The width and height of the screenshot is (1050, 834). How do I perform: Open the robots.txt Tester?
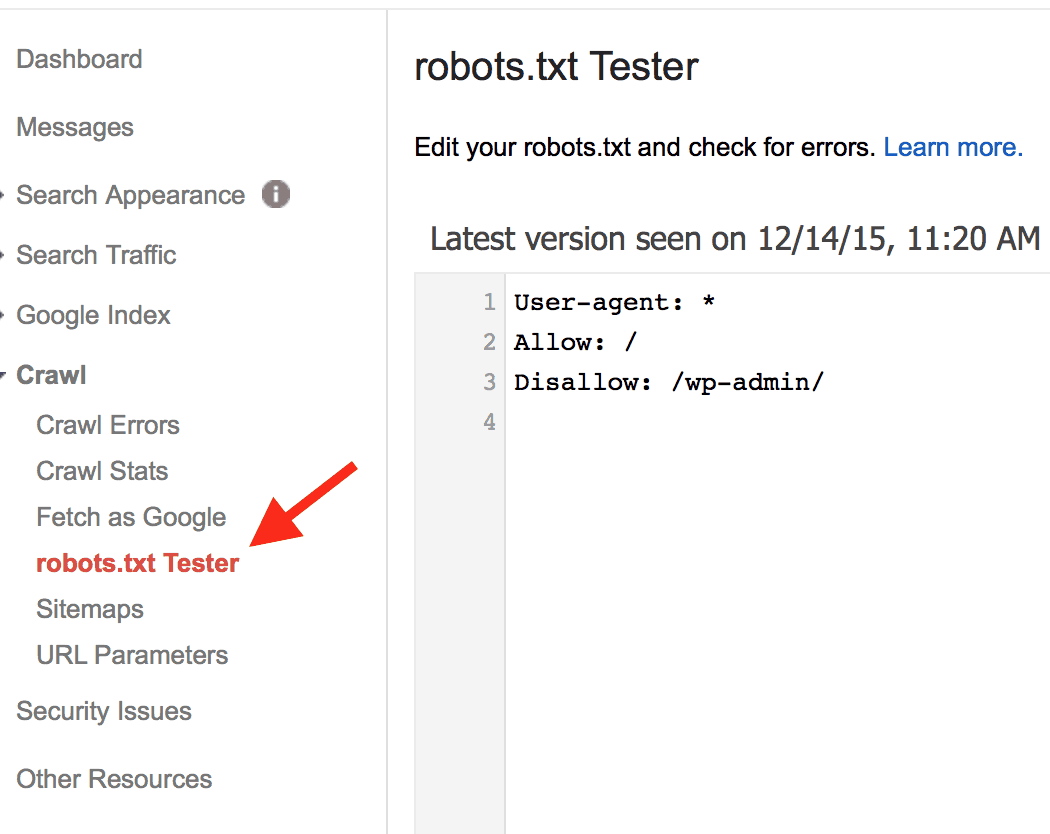point(137,563)
